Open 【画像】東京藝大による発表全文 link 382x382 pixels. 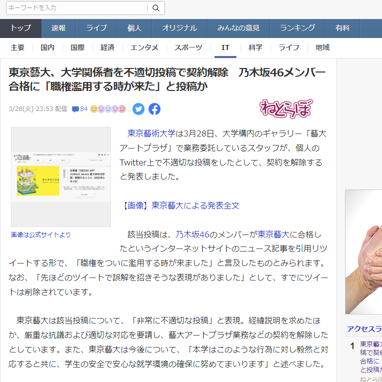tap(180, 206)
